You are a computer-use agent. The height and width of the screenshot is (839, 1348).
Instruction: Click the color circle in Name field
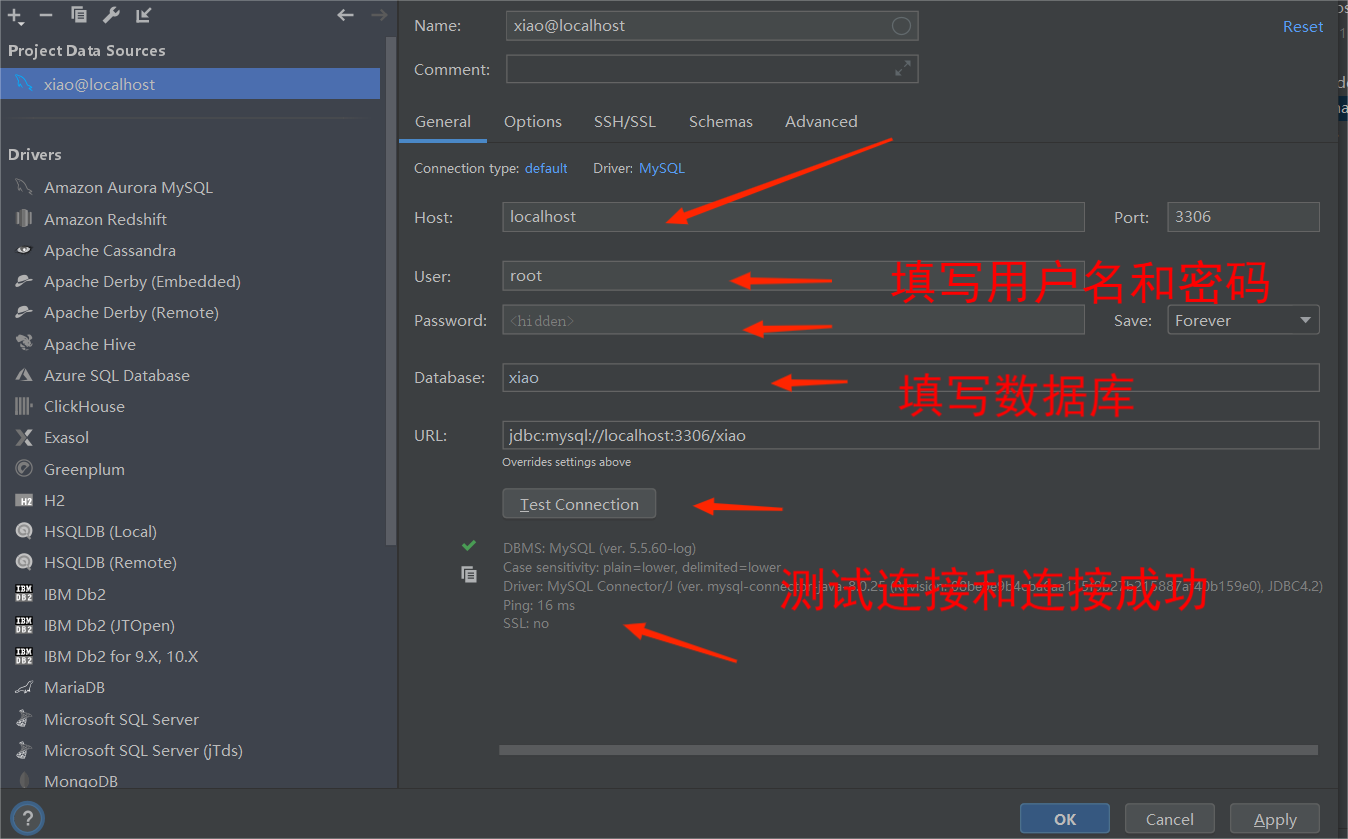point(901,26)
